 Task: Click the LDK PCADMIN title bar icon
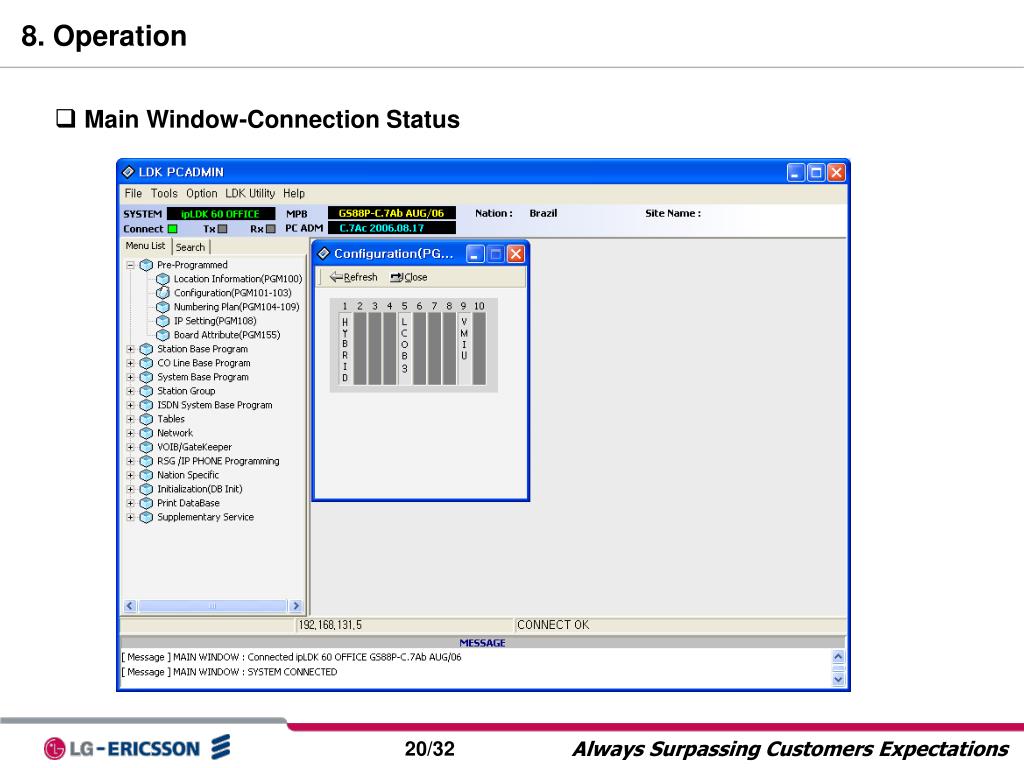coord(128,172)
